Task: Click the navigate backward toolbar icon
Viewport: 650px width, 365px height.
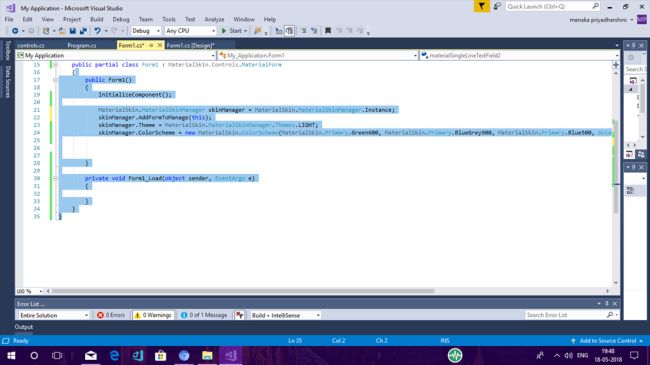Action: coord(15,31)
